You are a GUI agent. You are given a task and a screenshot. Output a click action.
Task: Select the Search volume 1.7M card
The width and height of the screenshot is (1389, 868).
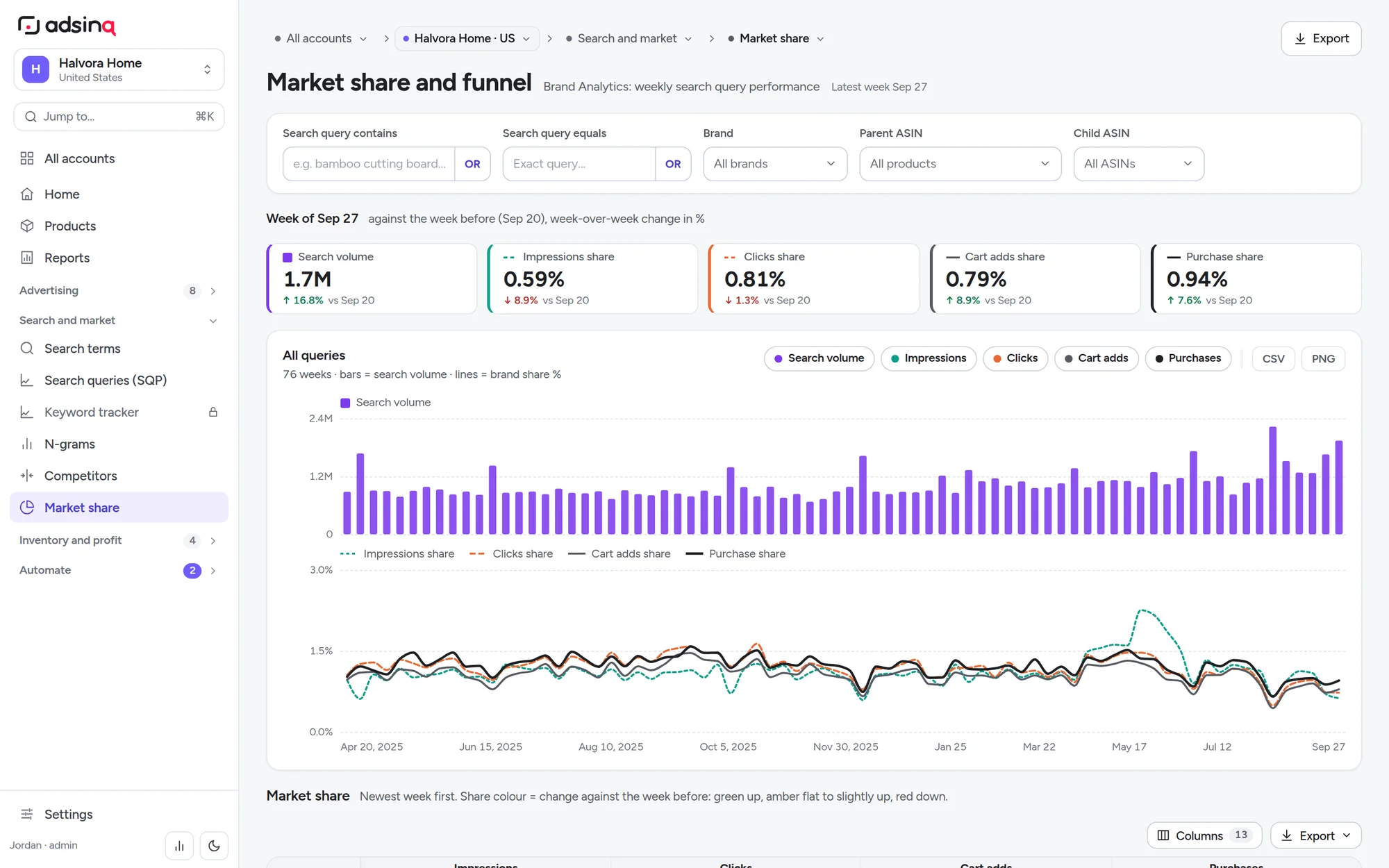(x=372, y=278)
